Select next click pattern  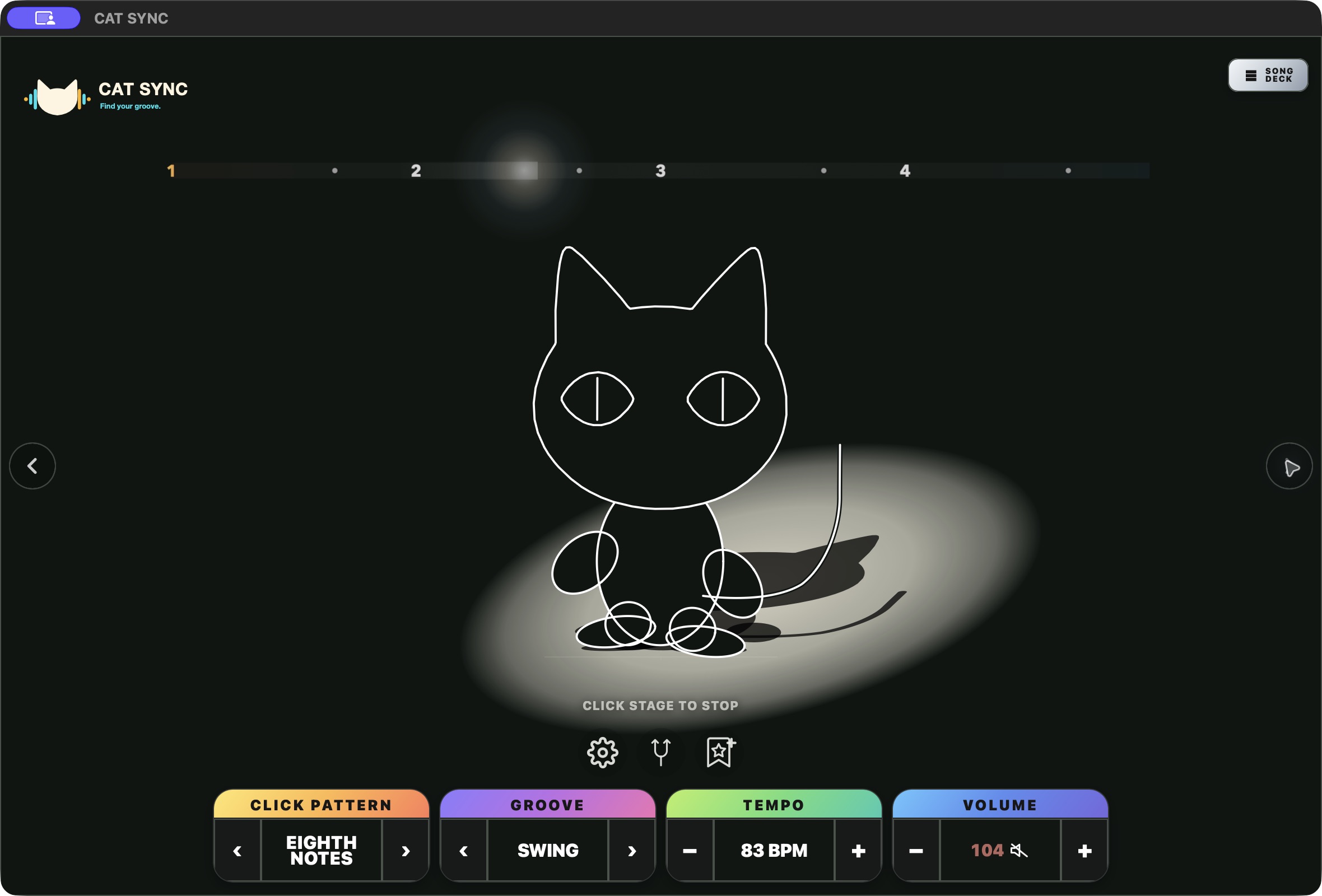coord(406,851)
